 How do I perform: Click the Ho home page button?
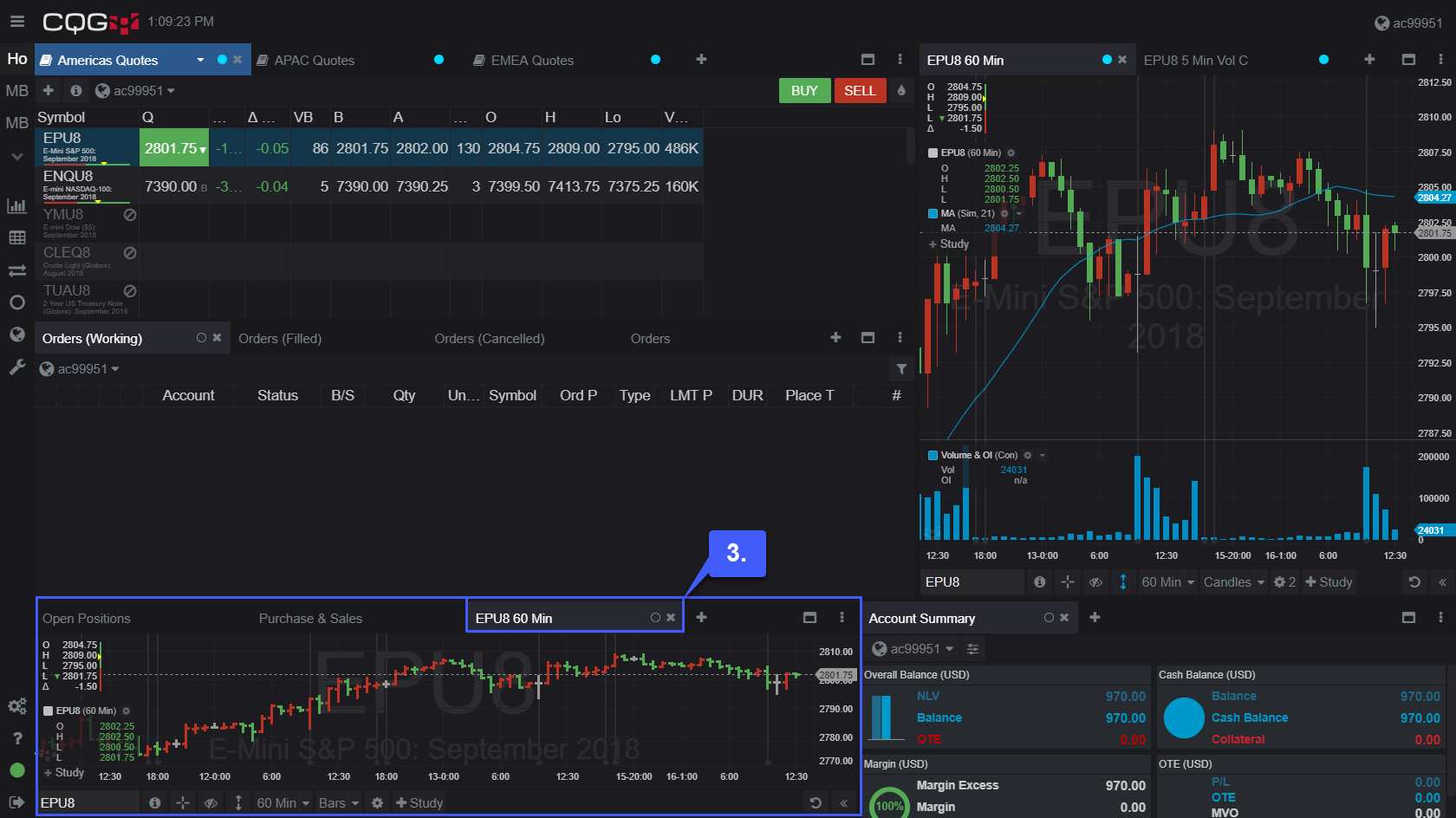coord(17,59)
